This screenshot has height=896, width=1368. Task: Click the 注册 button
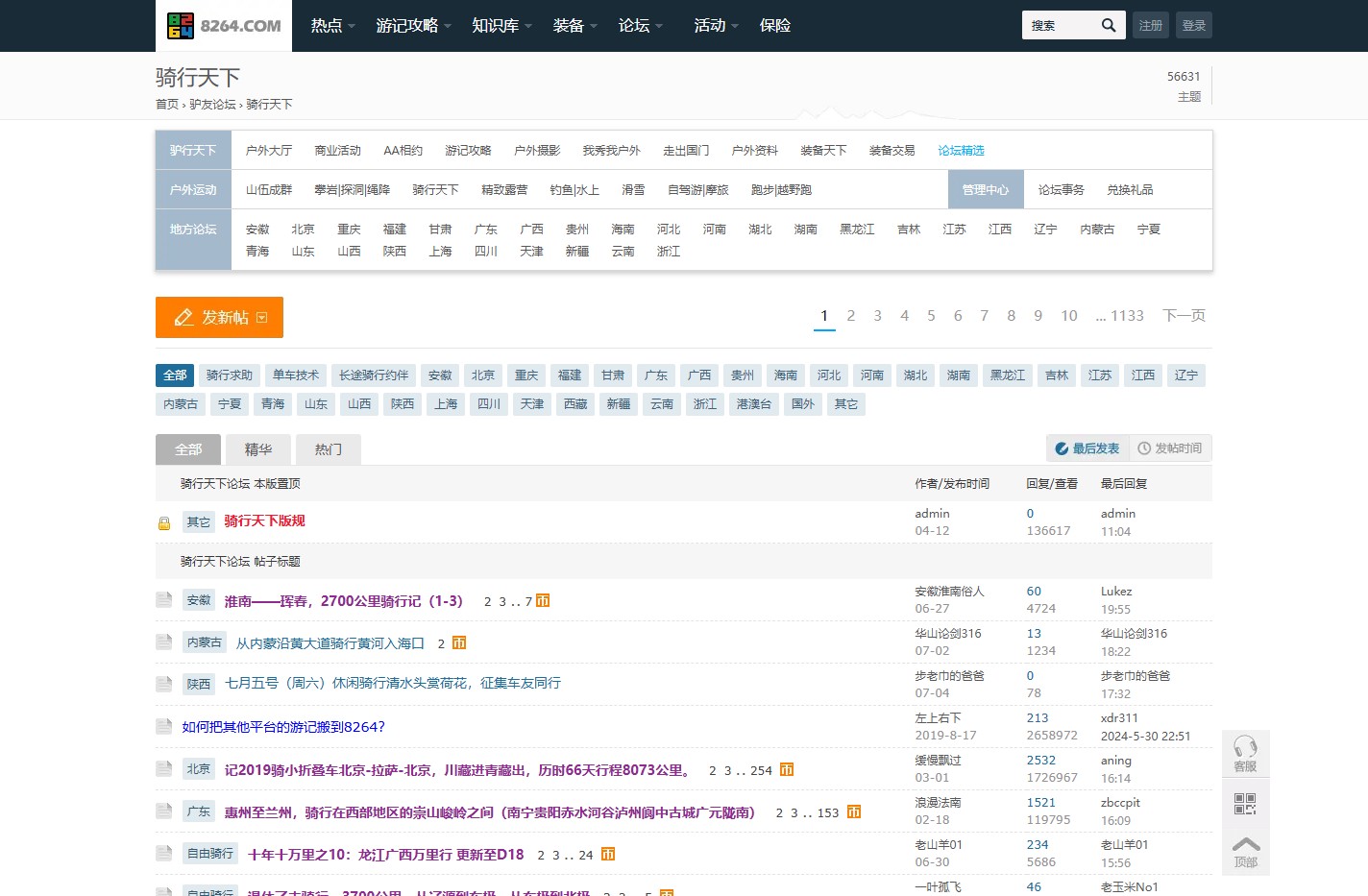(x=1151, y=25)
